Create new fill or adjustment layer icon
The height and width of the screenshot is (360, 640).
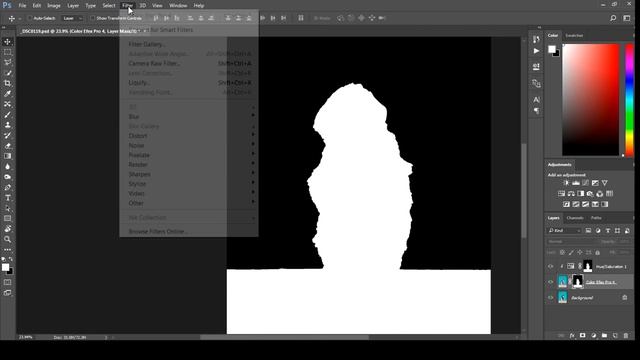point(593,336)
